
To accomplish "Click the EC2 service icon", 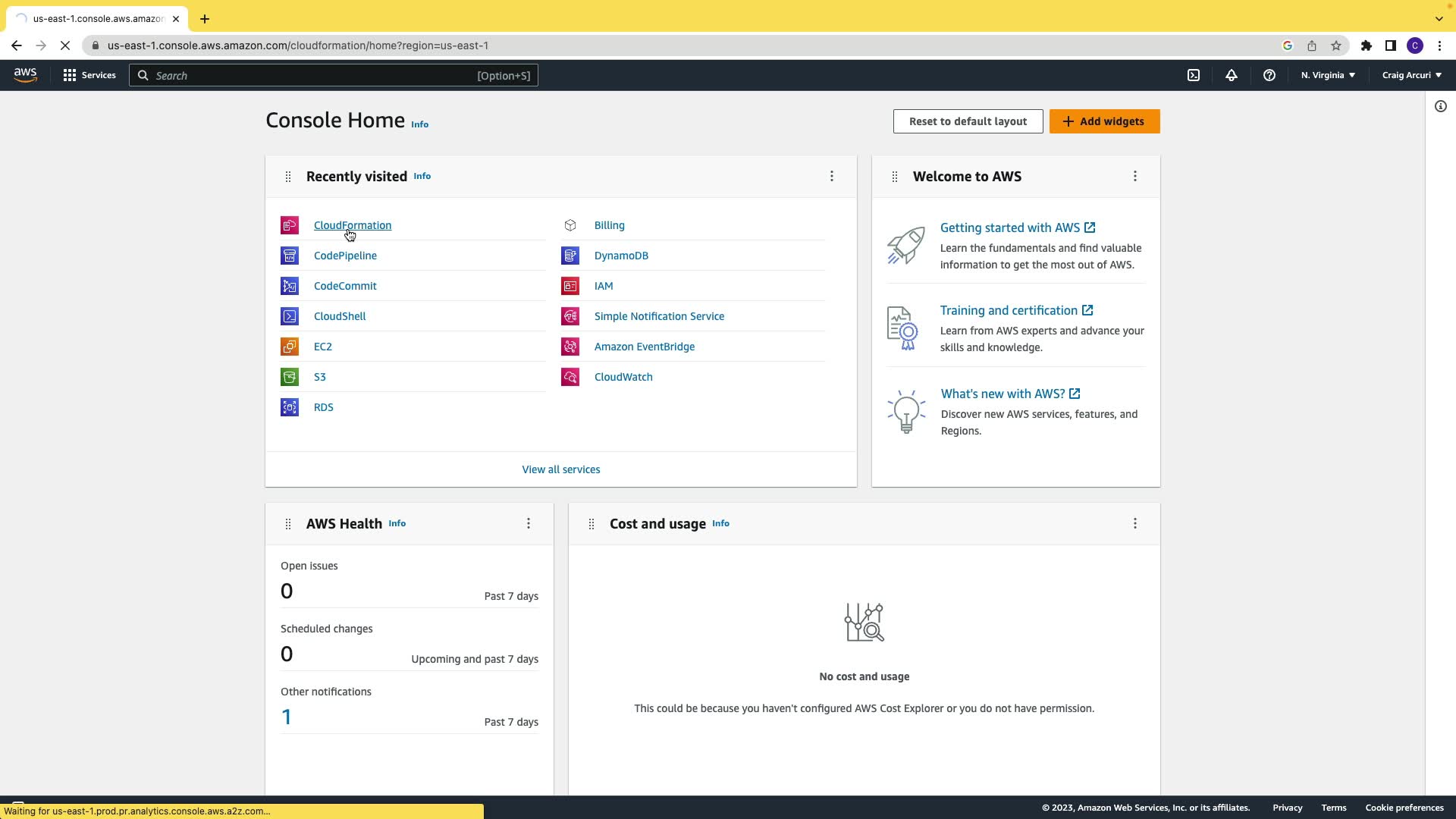I will [x=290, y=347].
